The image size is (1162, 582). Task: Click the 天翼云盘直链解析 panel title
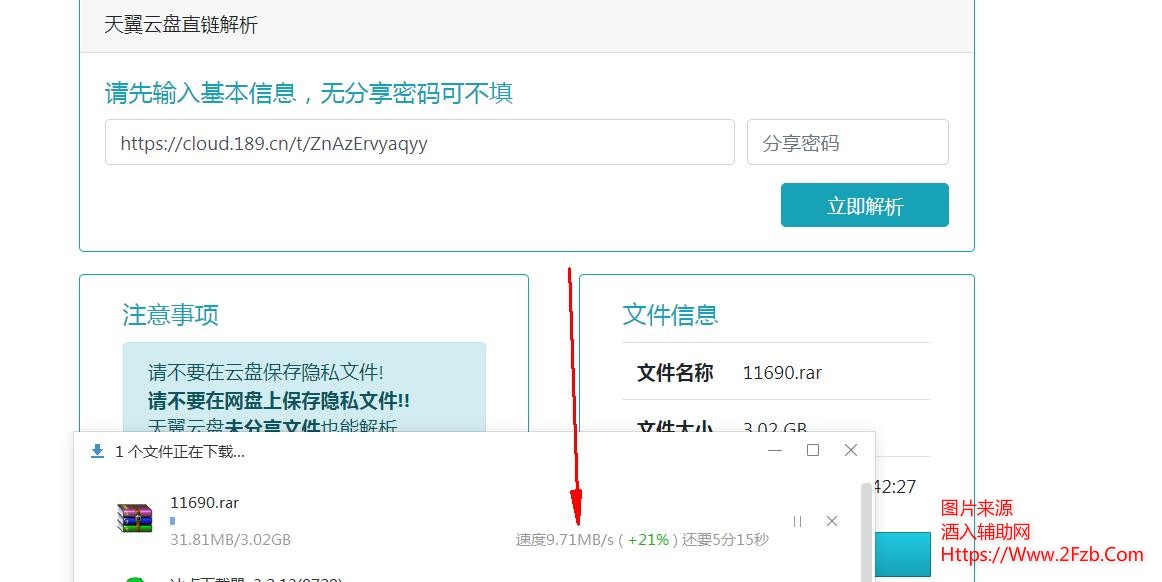click(181, 24)
